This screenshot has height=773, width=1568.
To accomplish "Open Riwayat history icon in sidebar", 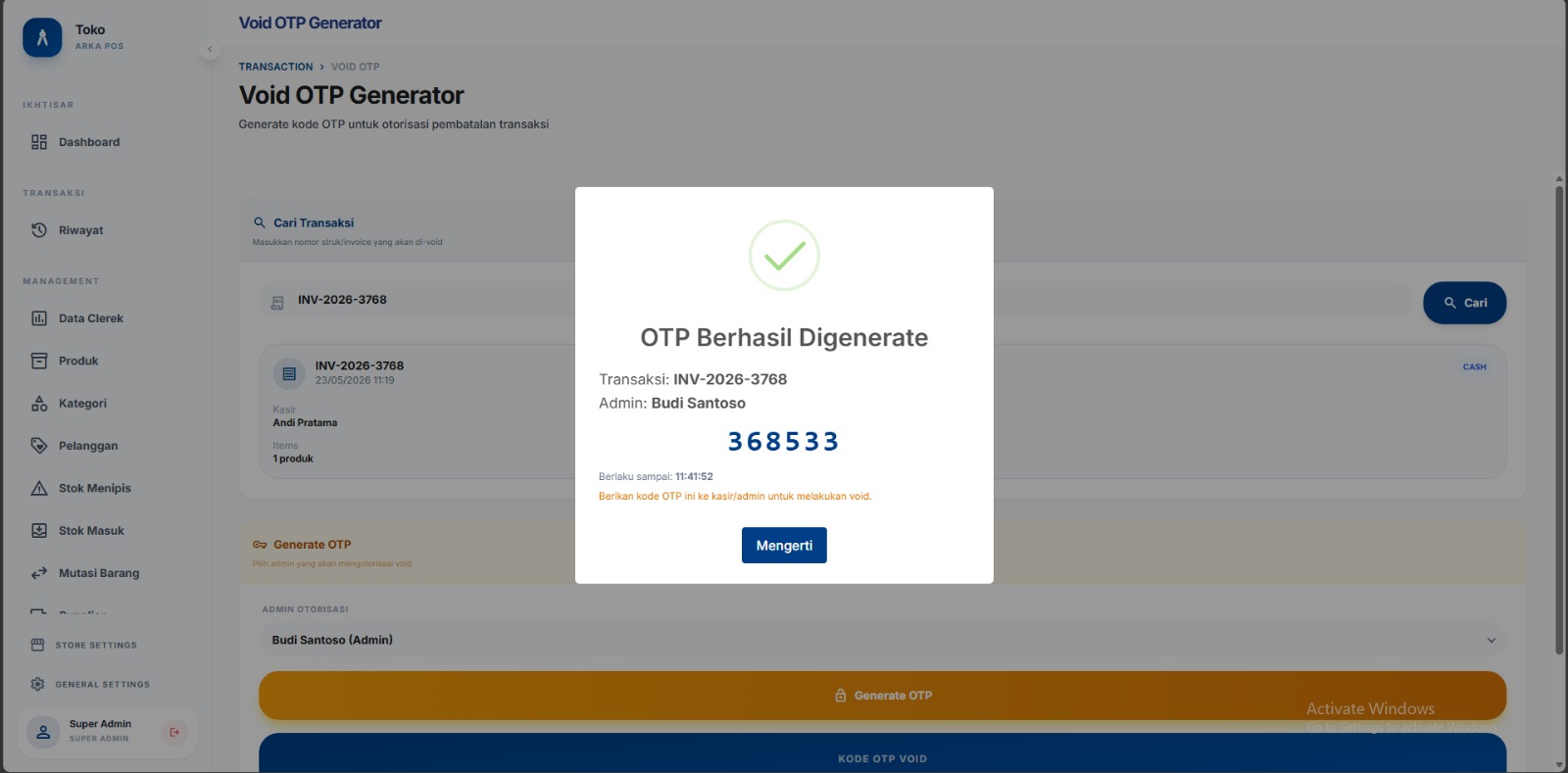I will click(39, 230).
